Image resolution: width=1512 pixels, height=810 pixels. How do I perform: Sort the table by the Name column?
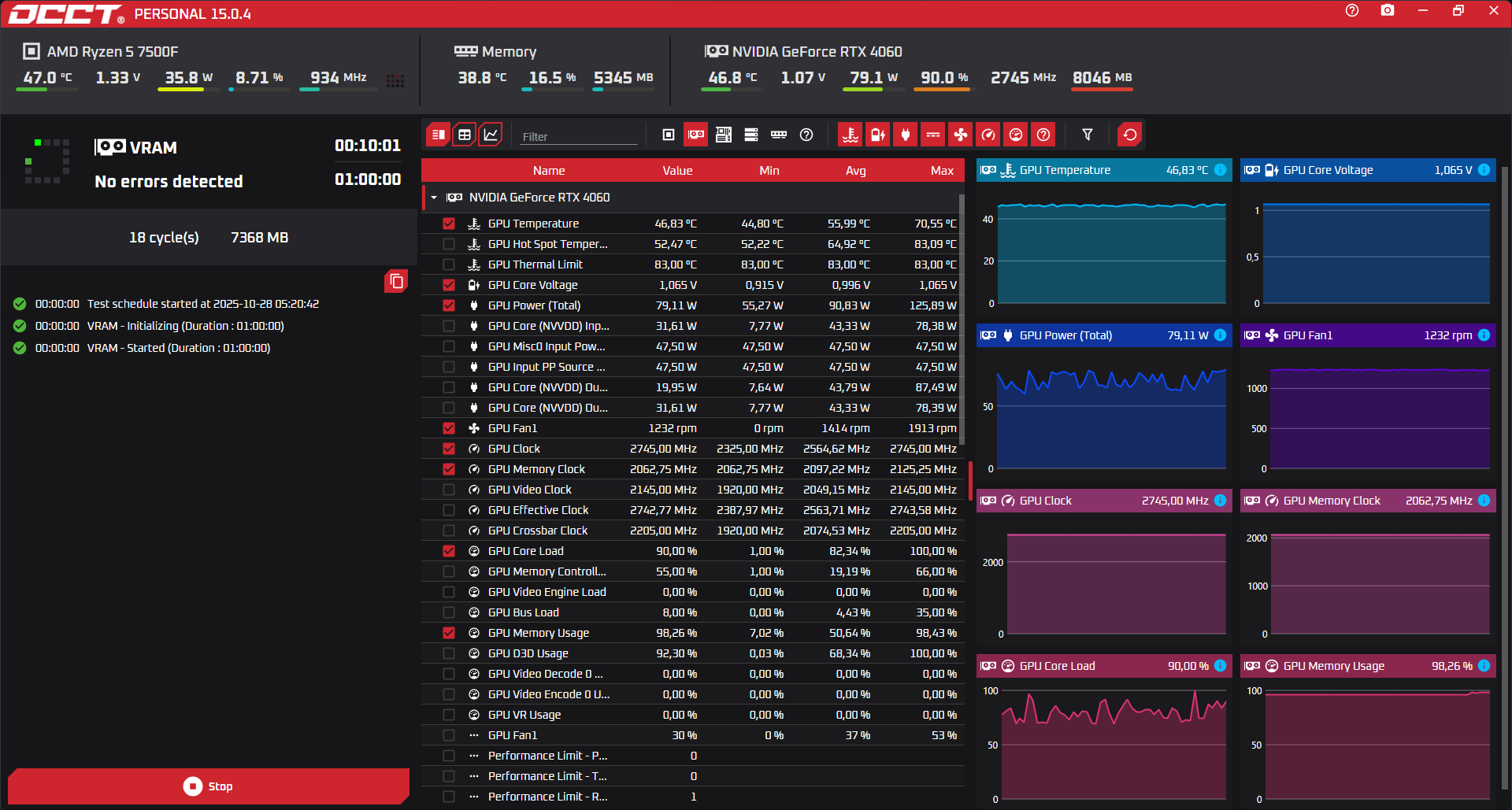tap(548, 171)
